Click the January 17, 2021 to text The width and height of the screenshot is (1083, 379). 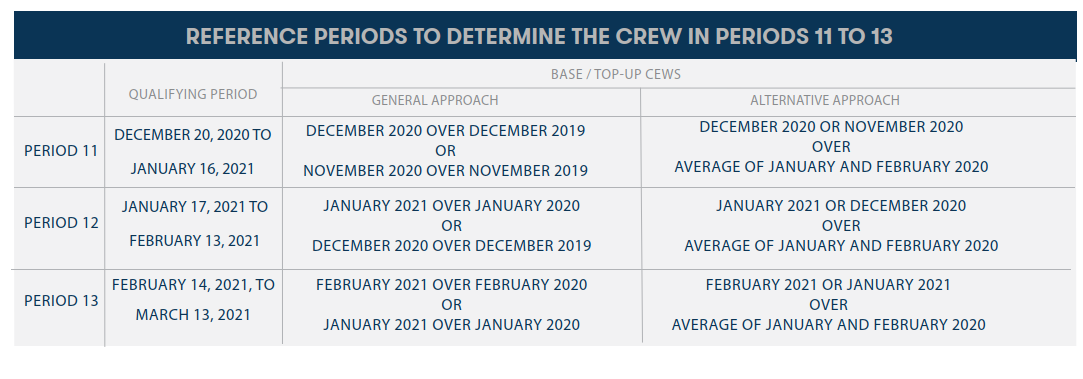coord(195,206)
